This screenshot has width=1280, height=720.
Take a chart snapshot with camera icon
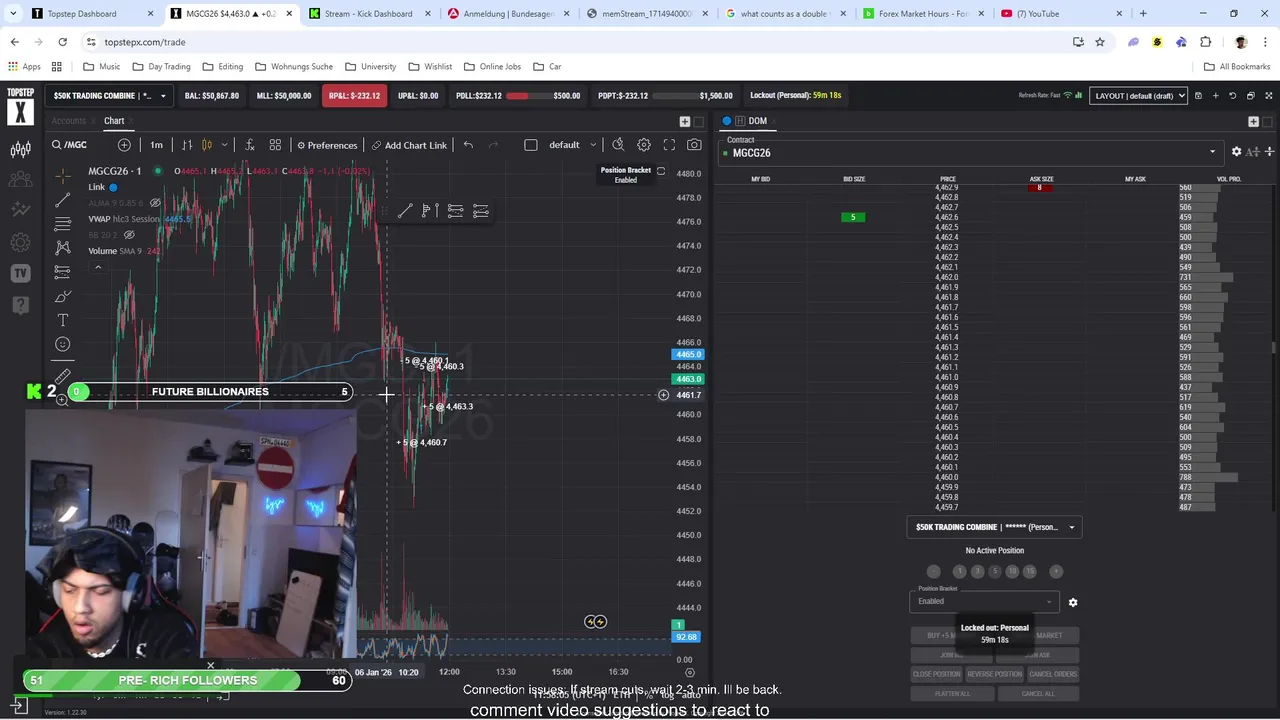pos(694,145)
